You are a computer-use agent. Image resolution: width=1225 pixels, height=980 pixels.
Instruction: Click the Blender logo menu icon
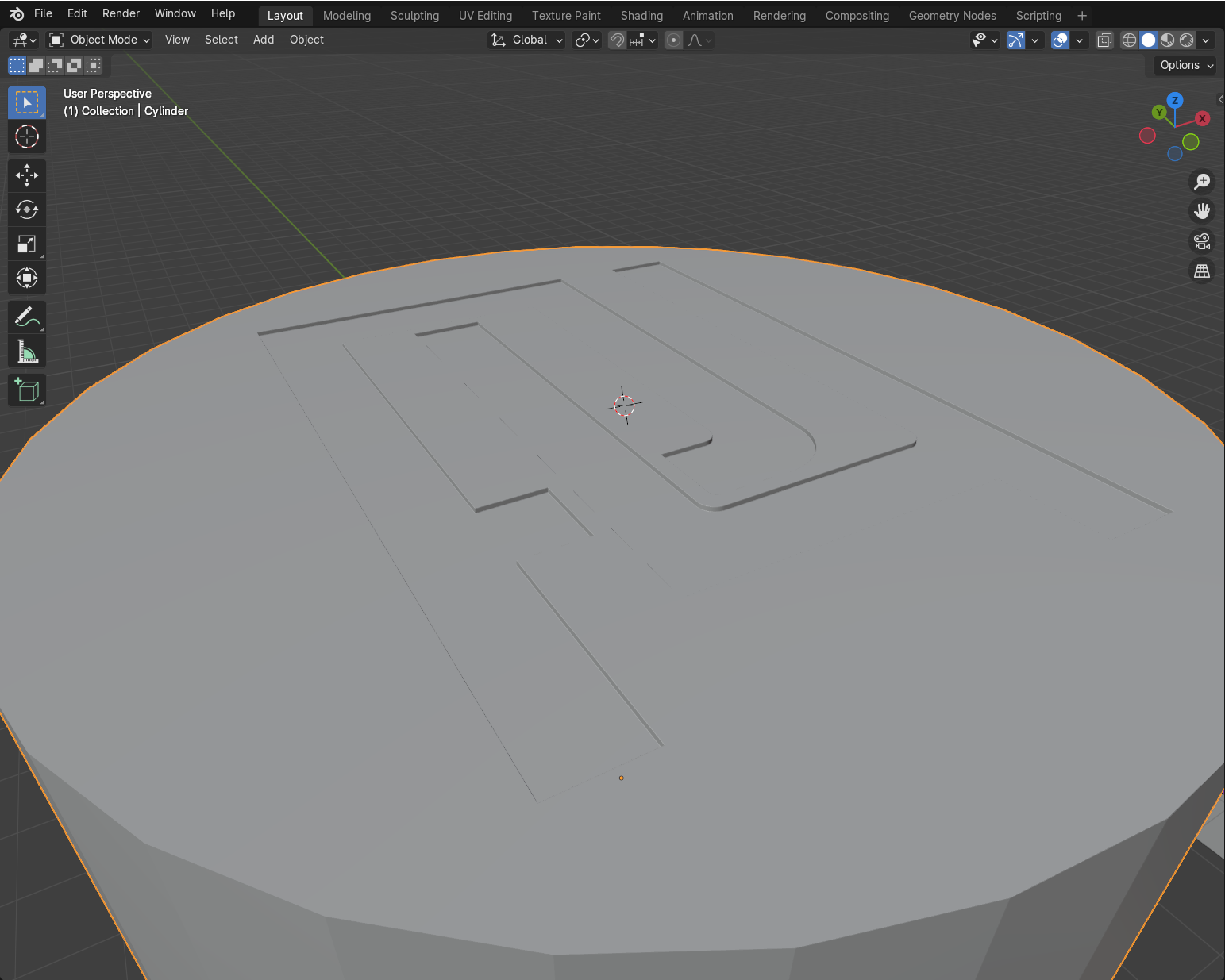point(16,13)
